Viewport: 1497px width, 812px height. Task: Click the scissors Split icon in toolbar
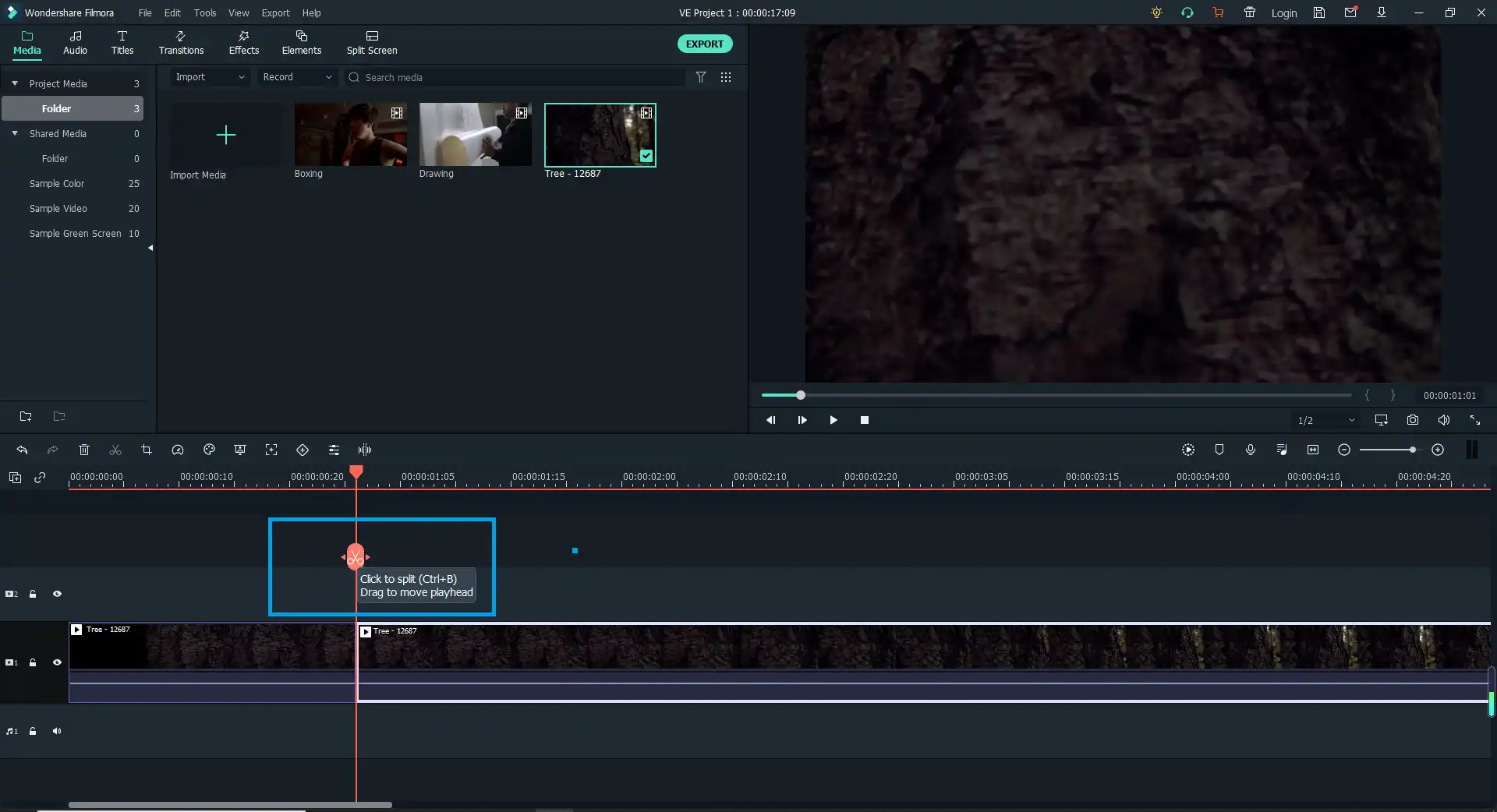pos(115,450)
